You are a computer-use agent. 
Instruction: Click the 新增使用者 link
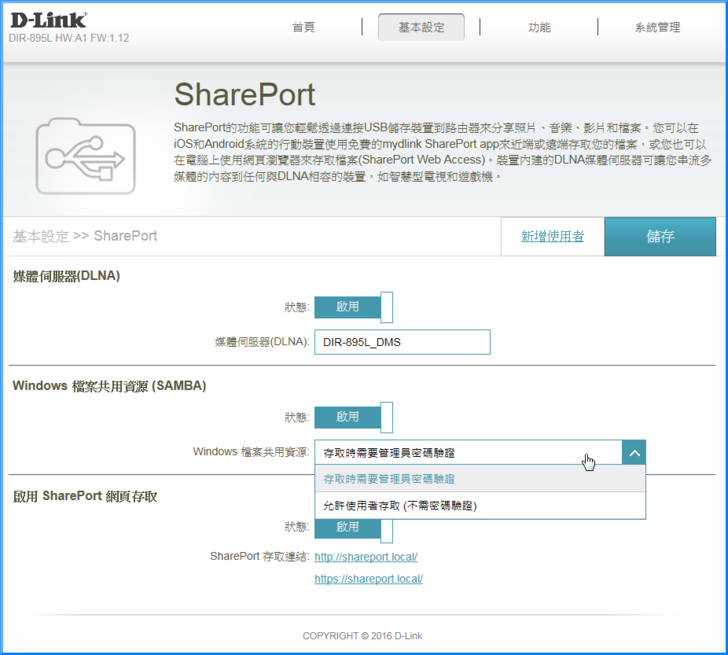pos(552,237)
